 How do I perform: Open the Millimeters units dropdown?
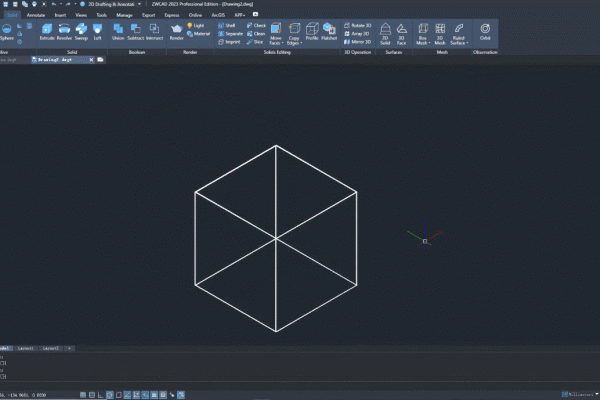pyautogui.click(x=597, y=394)
